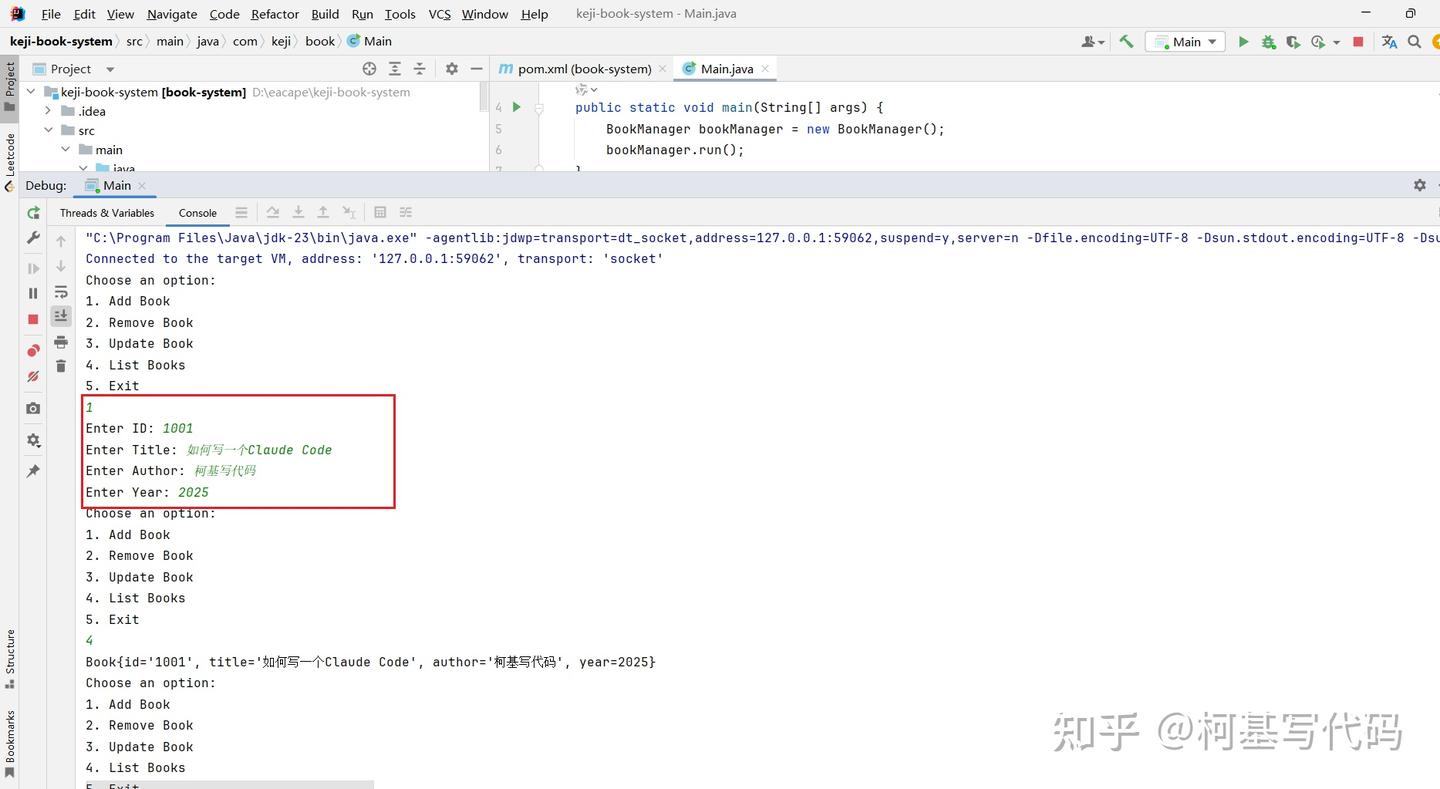This screenshot has width=1440, height=789.
Task: Collapse the main folder in project tree
Action: [x=66, y=149]
